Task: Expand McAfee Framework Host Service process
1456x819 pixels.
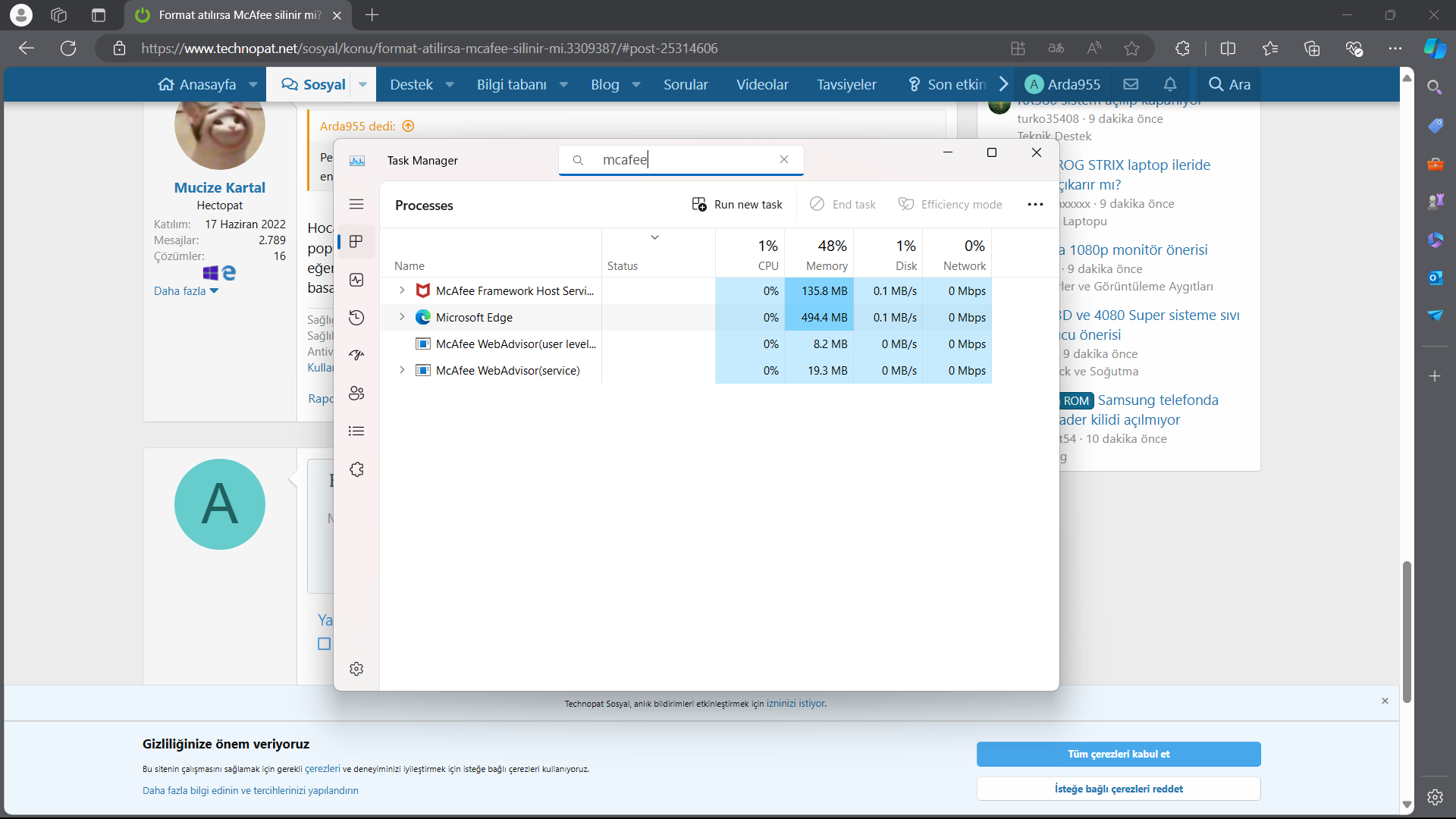Action: click(402, 290)
